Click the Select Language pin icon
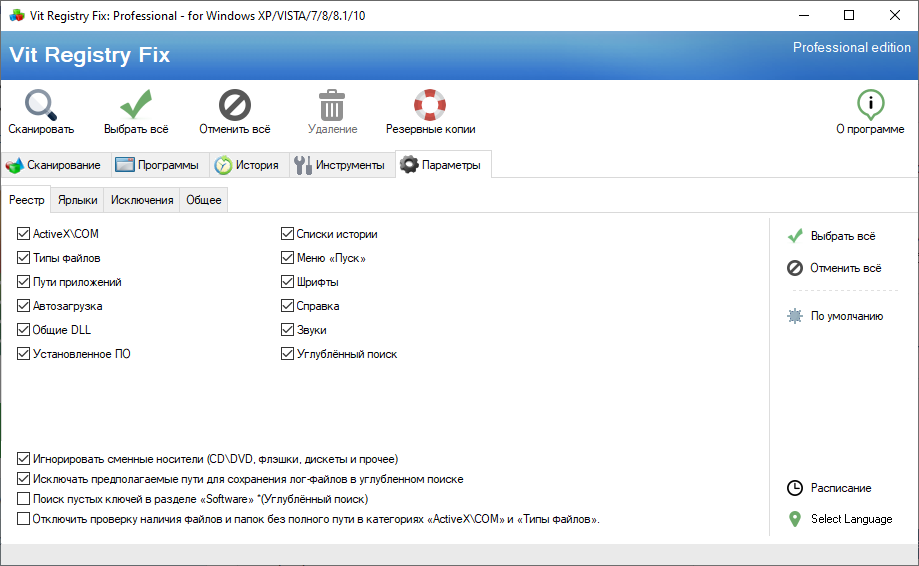 (x=795, y=519)
